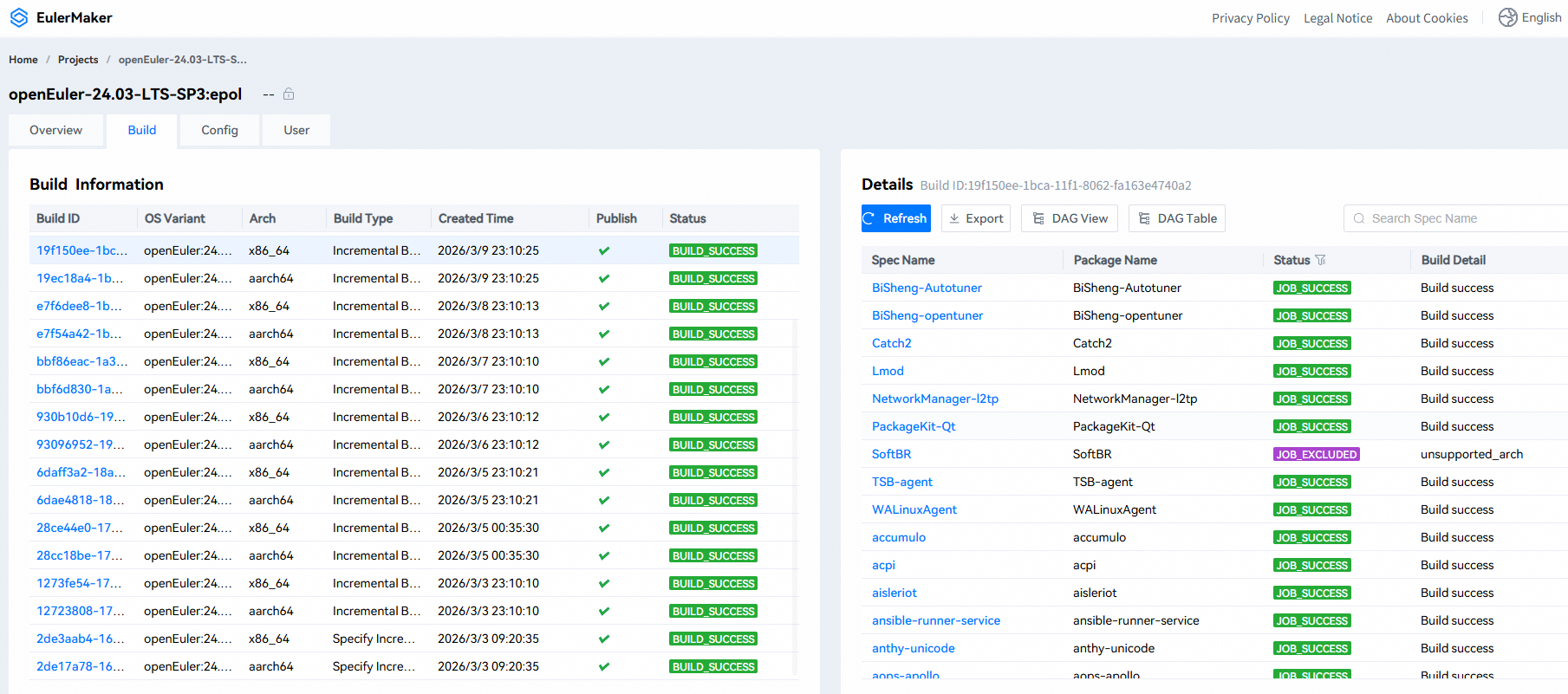The width and height of the screenshot is (1568, 694).
Task: Open the BiSheng-Autotuner spec name link
Action: [927, 288]
